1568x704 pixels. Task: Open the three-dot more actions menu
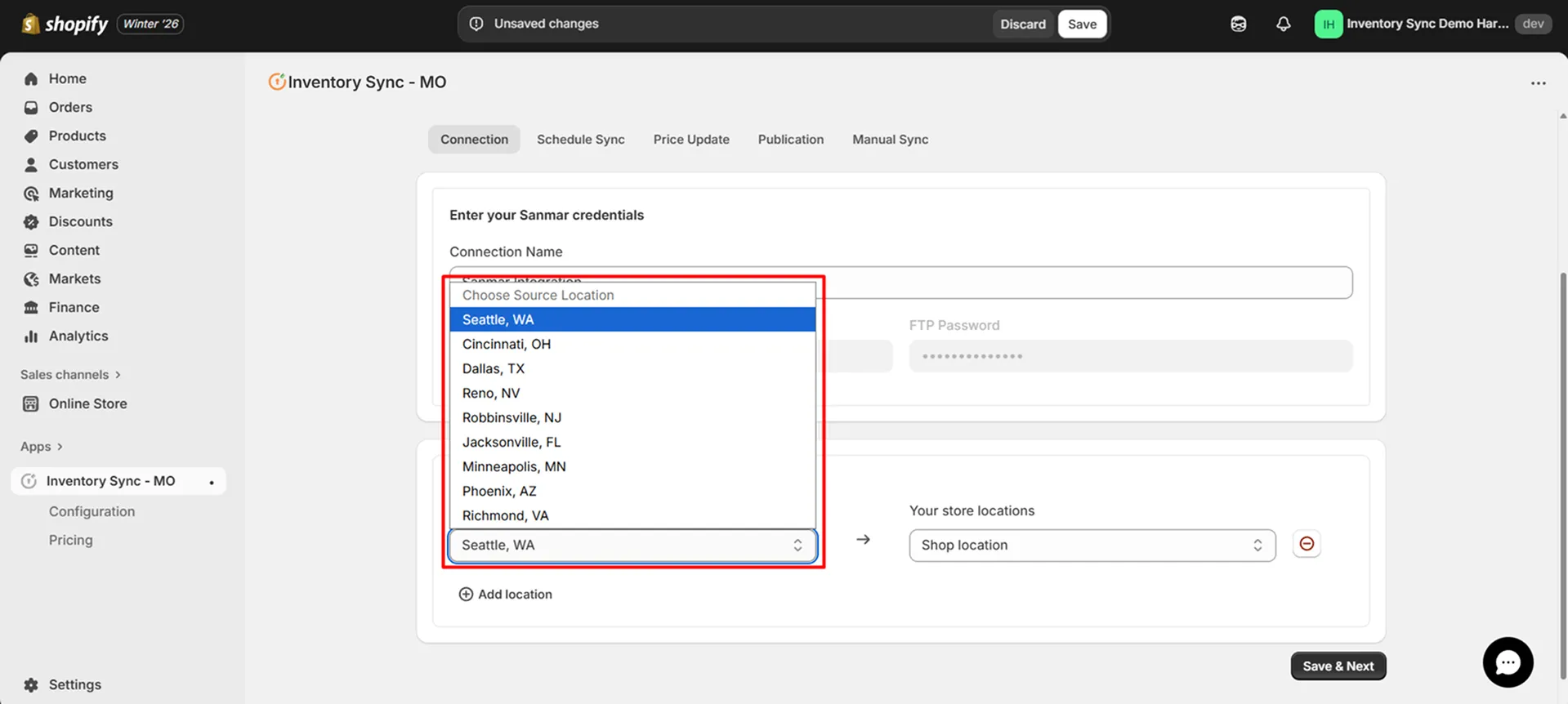point(1539,82)
